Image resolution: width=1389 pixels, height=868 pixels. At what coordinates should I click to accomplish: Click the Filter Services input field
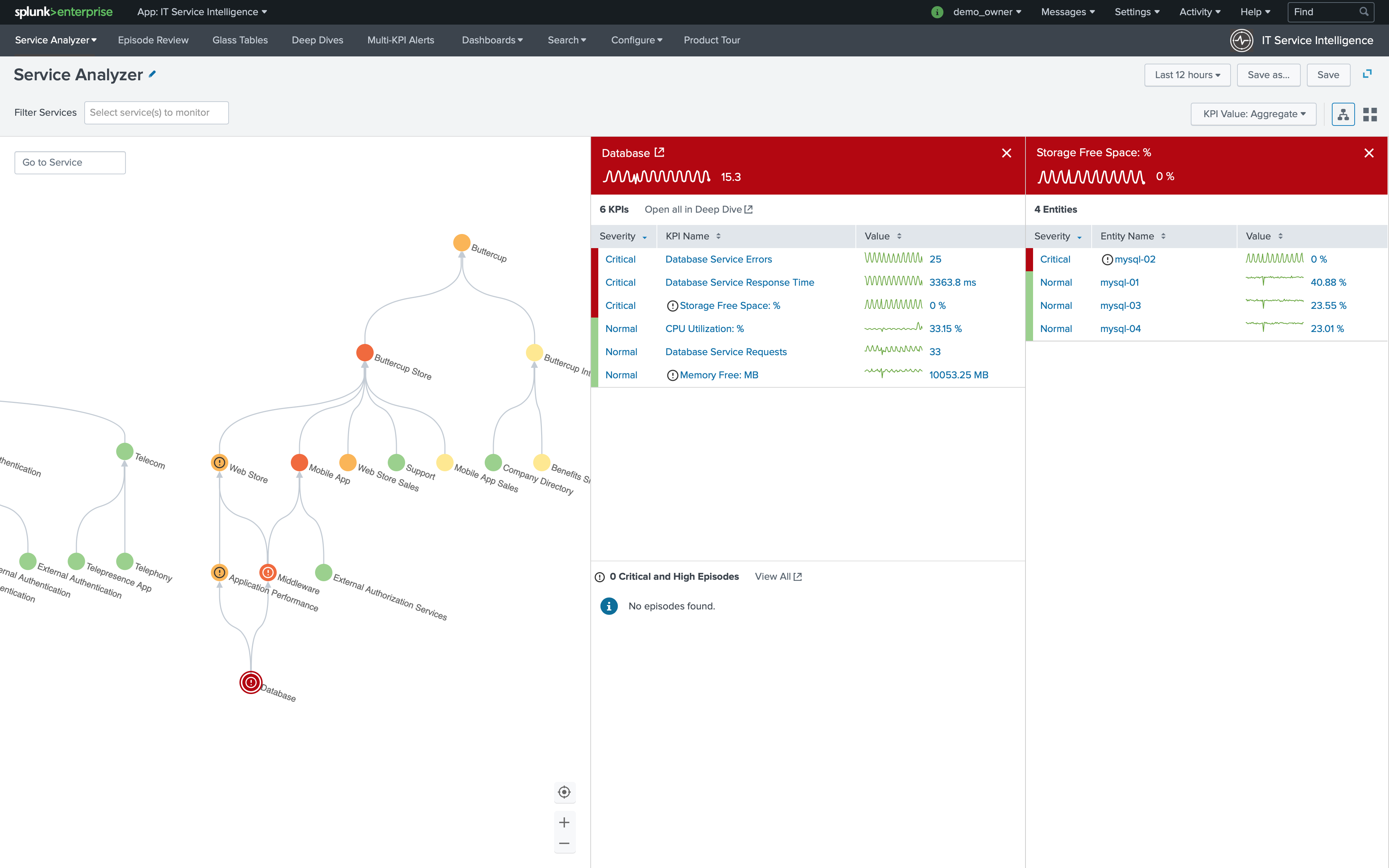156,112
